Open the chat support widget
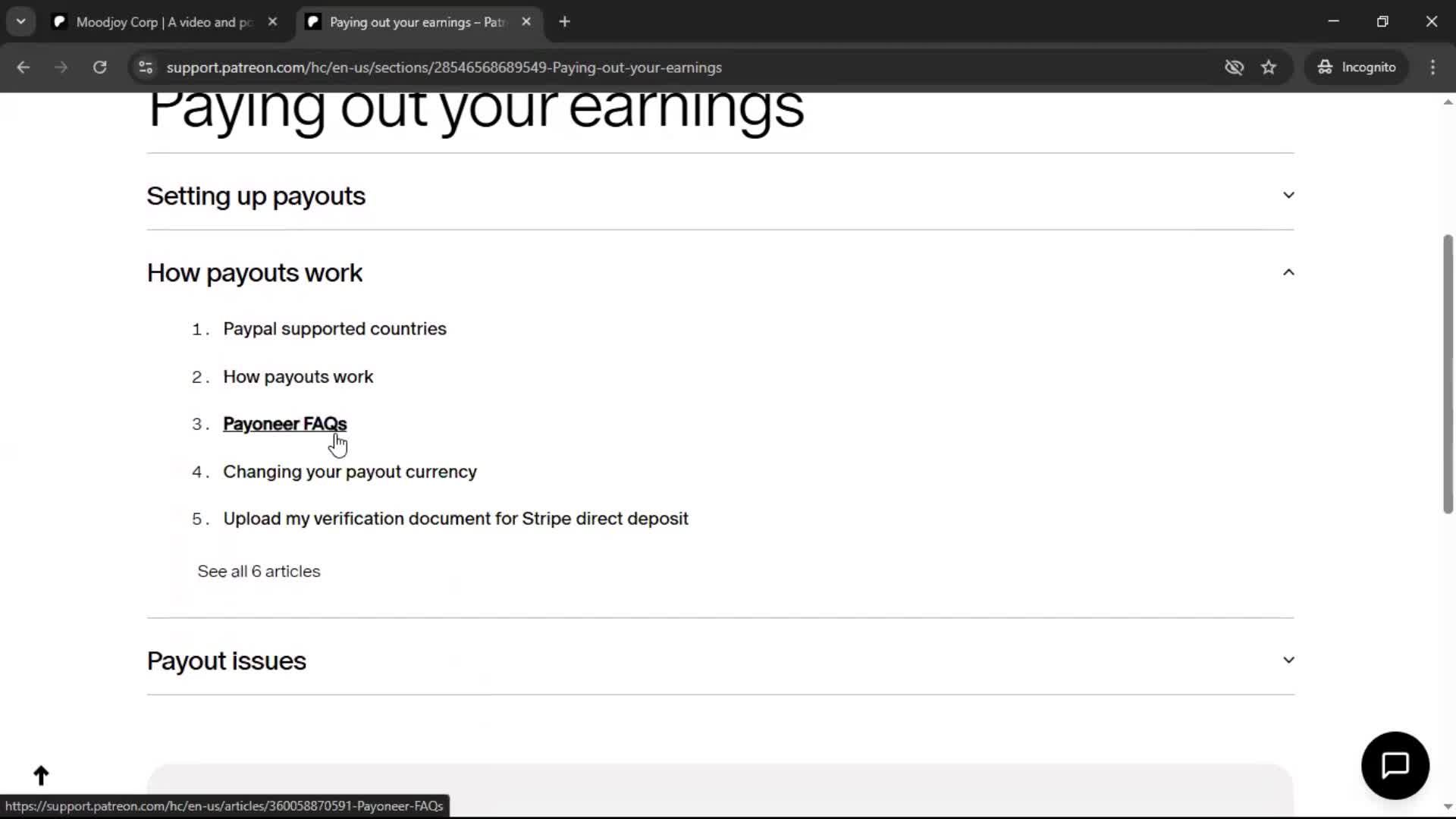 pyautogui.click(x=1395, y=765)
